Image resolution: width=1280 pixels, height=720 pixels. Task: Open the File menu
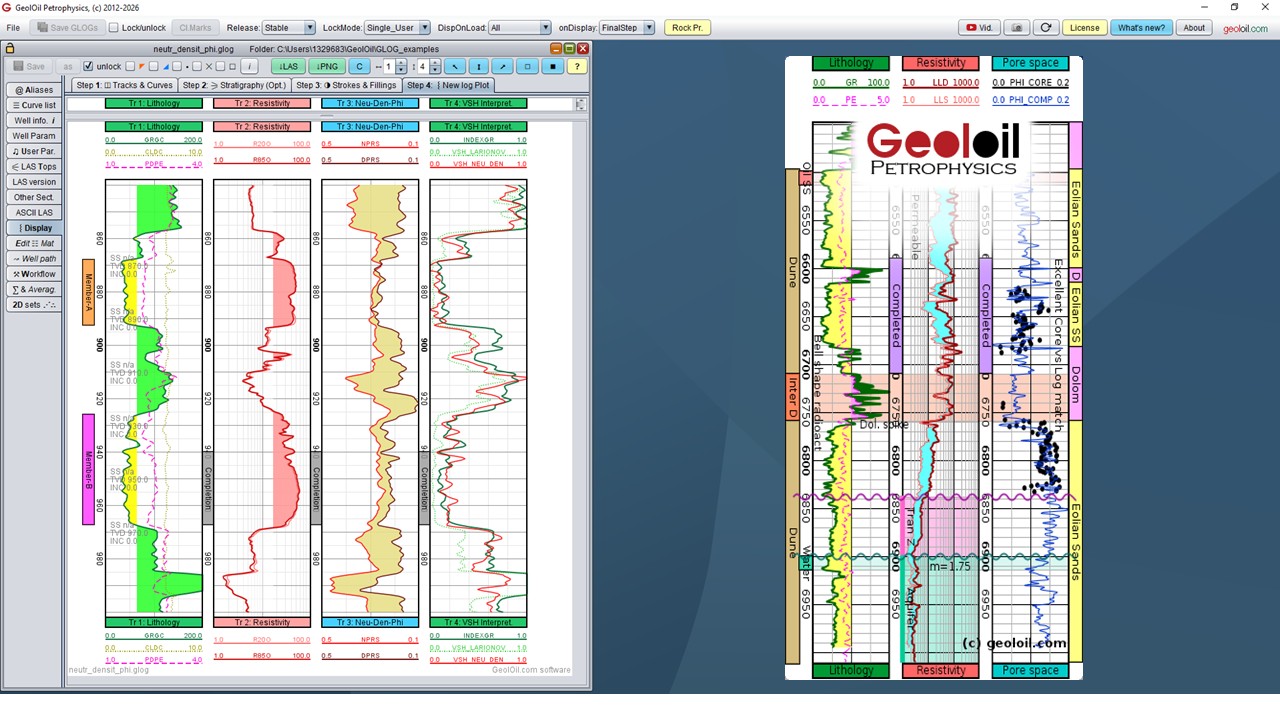point(13,28)
